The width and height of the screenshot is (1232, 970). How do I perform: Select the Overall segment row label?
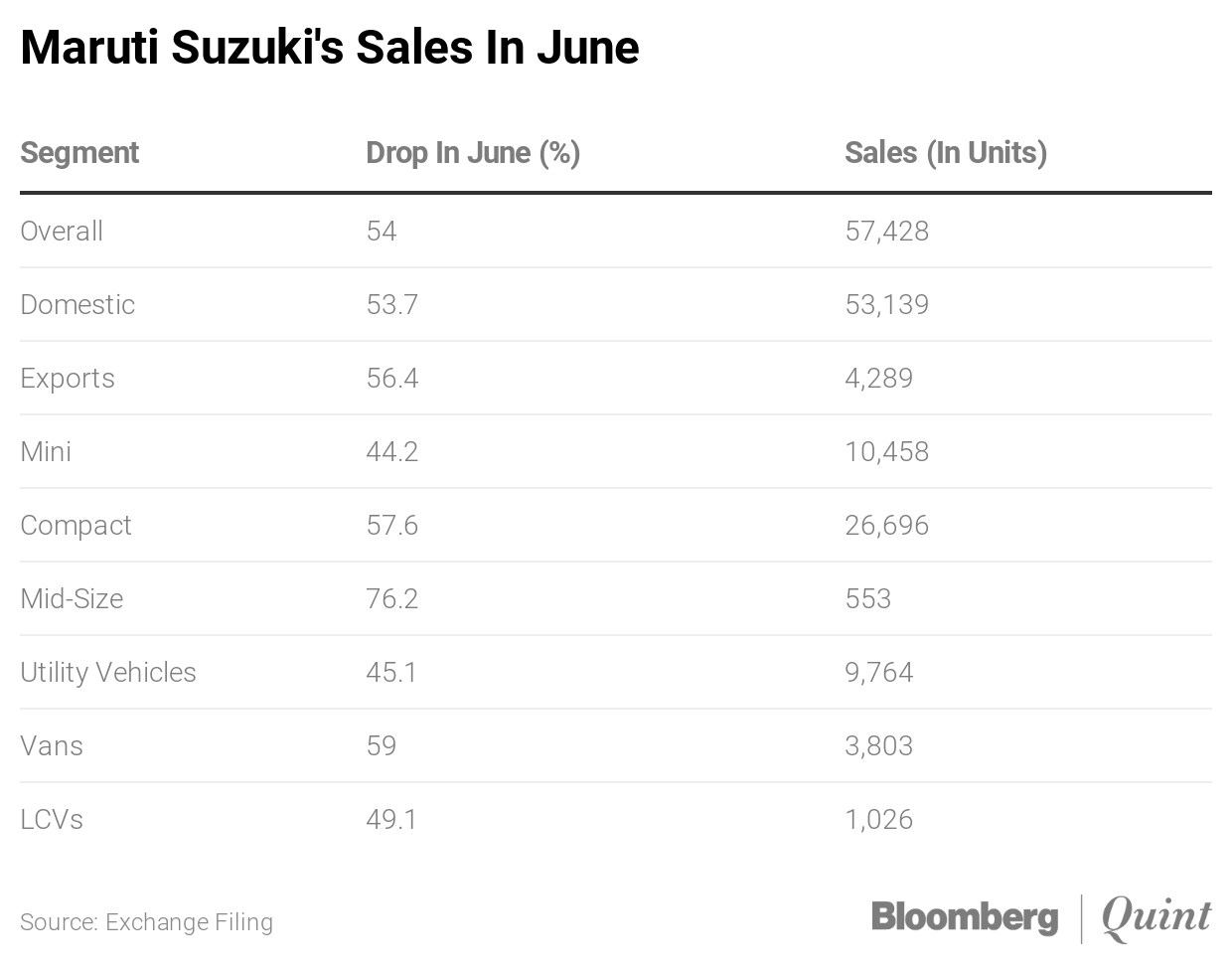(x=62, y=231)
